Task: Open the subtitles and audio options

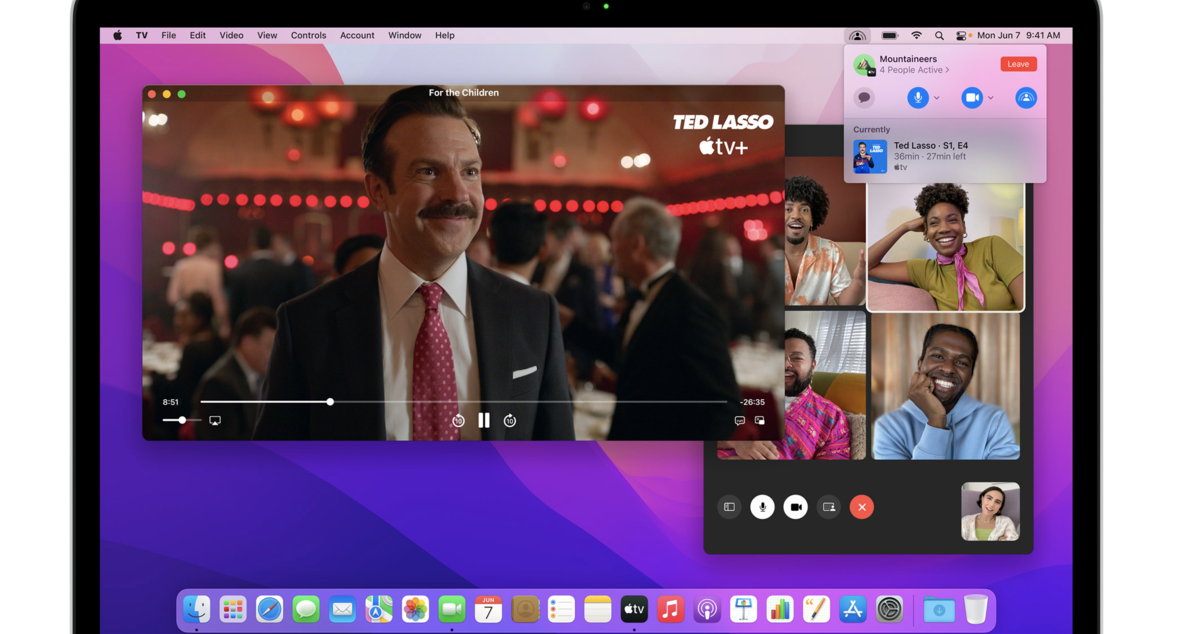Action: point(739,421)
